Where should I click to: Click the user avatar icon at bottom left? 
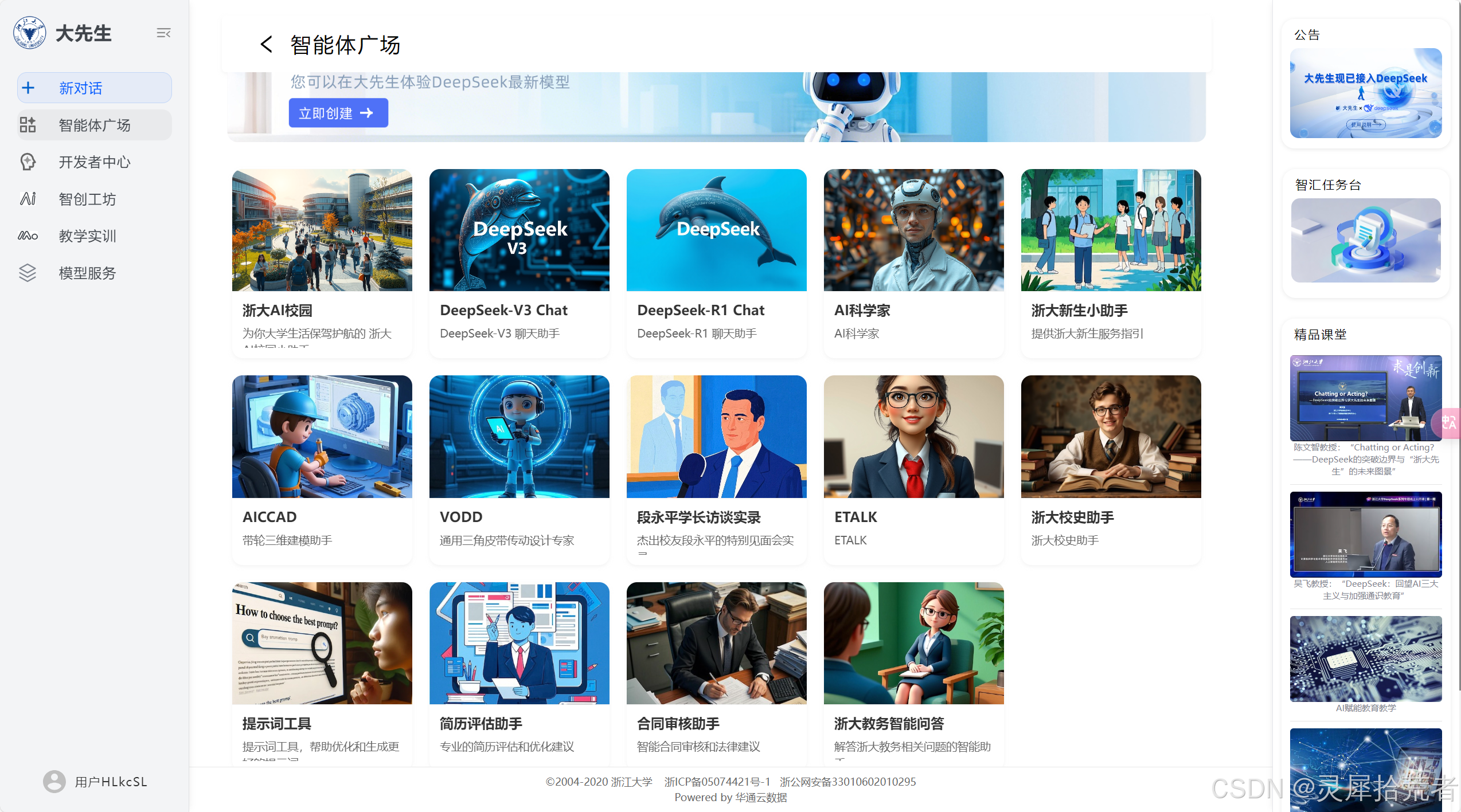[54, 782]
